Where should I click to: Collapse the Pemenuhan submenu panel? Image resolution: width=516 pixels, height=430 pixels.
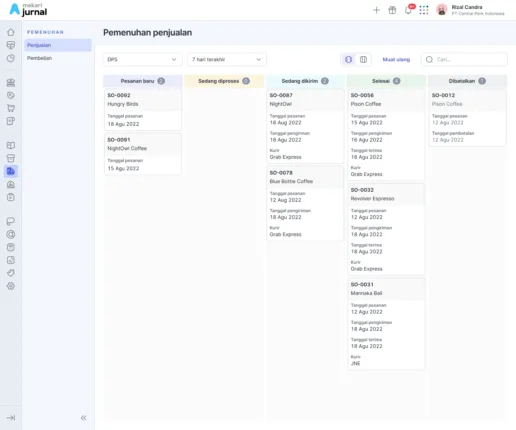tap(84, 418)
